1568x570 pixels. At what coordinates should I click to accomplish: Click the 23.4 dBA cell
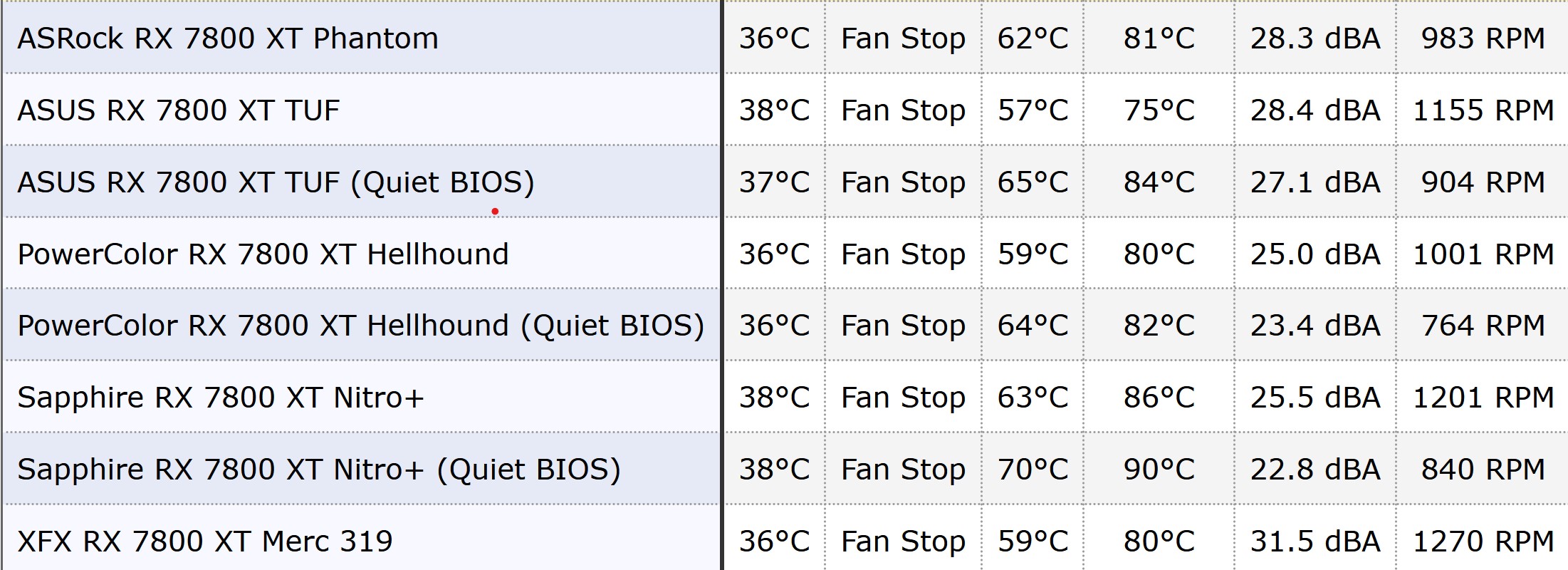(1315, 326)
